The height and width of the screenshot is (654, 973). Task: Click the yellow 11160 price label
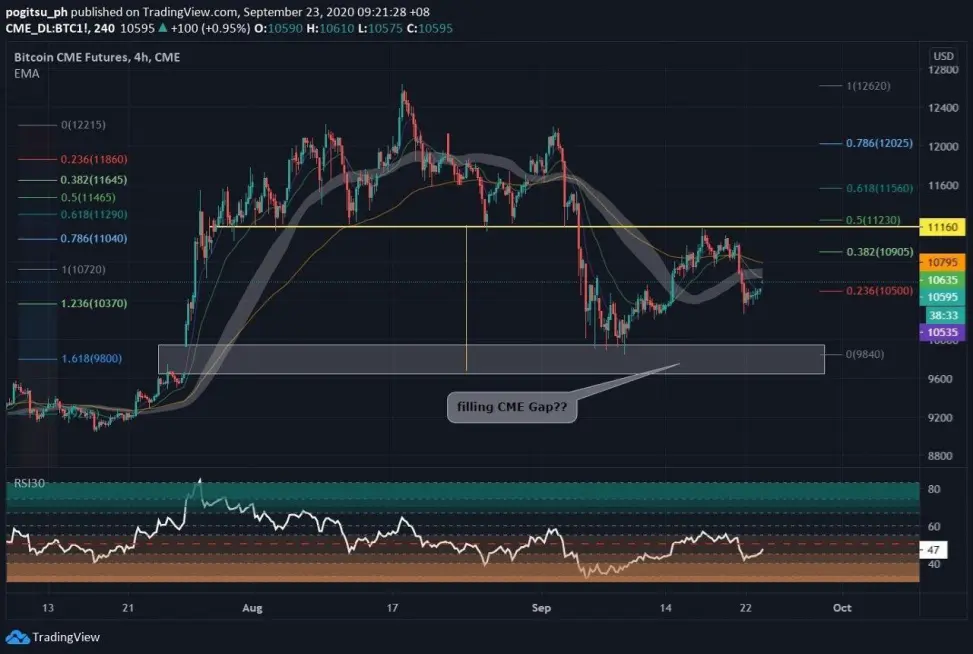[x=942, y=227]
